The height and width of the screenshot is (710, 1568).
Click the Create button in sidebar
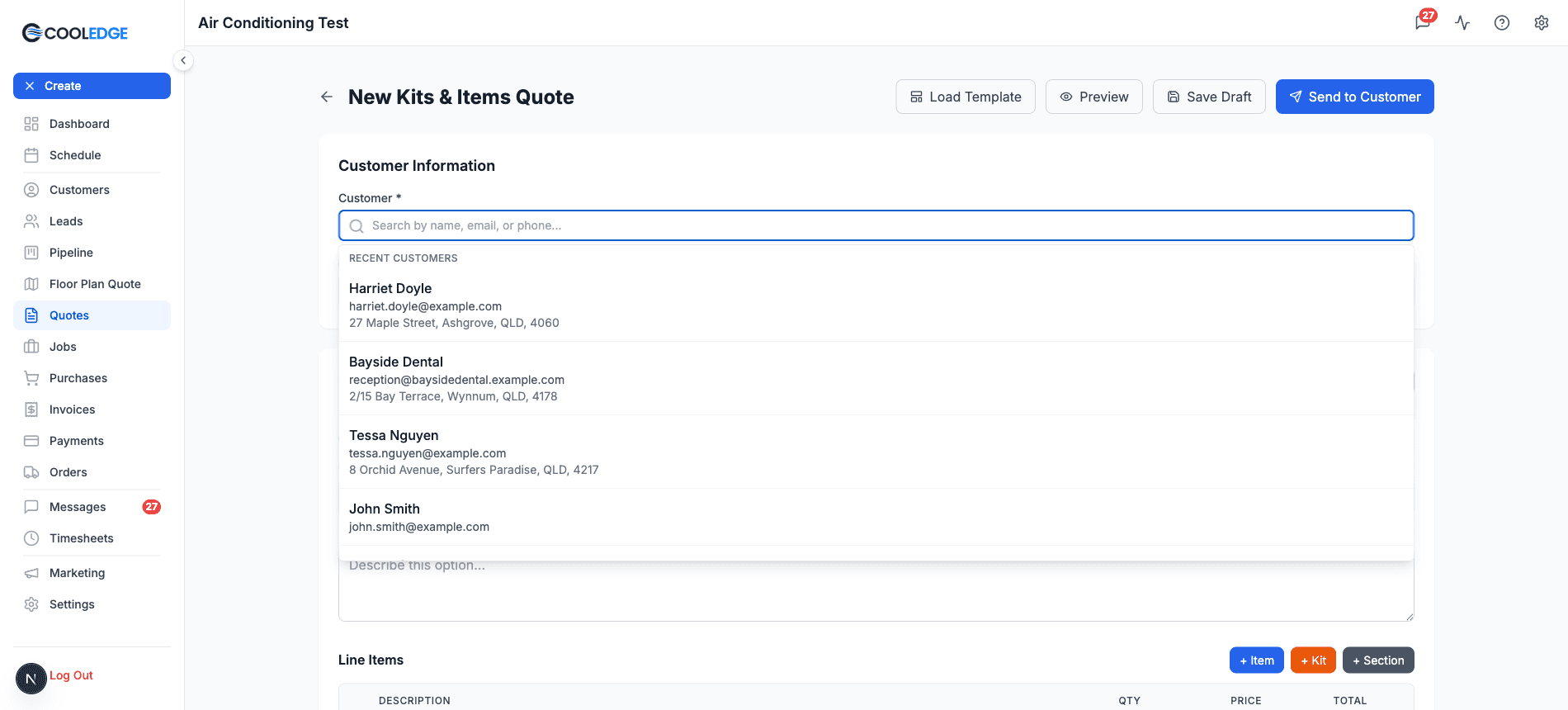tap(92, 86)
